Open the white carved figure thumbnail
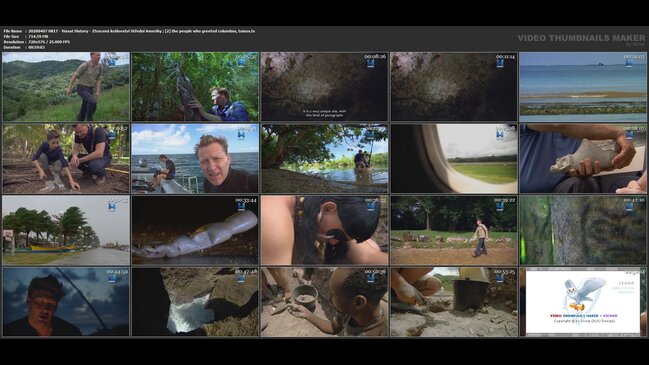649x365 pixels. tap(195, 230)
